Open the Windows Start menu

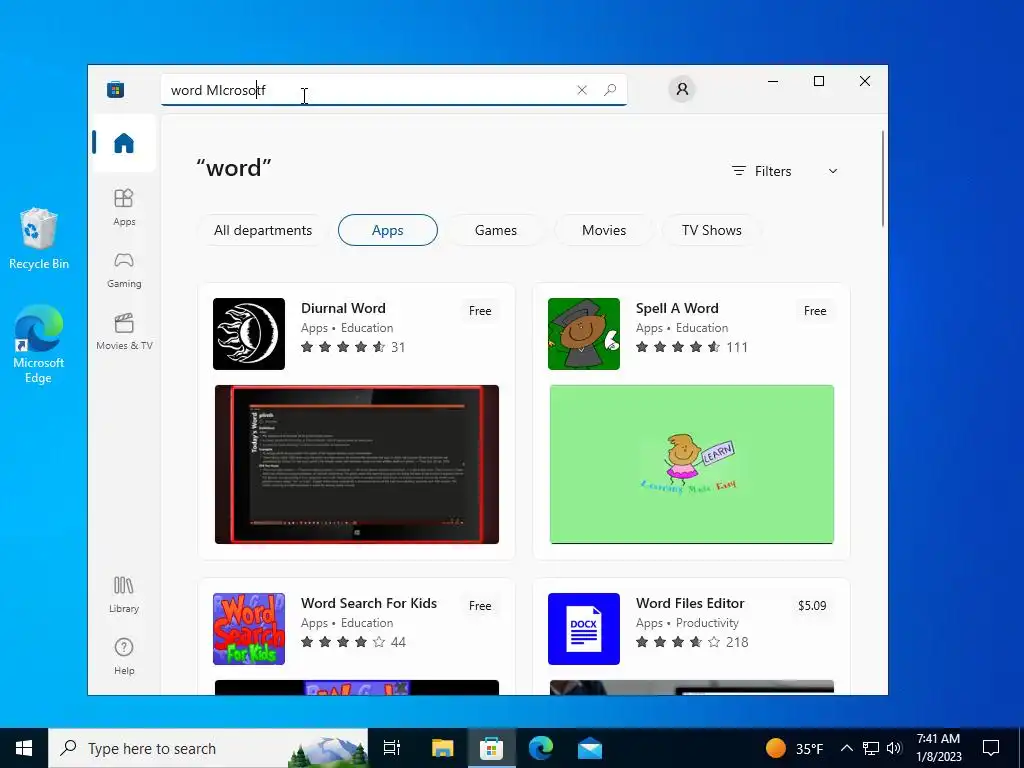coord(24,748)
